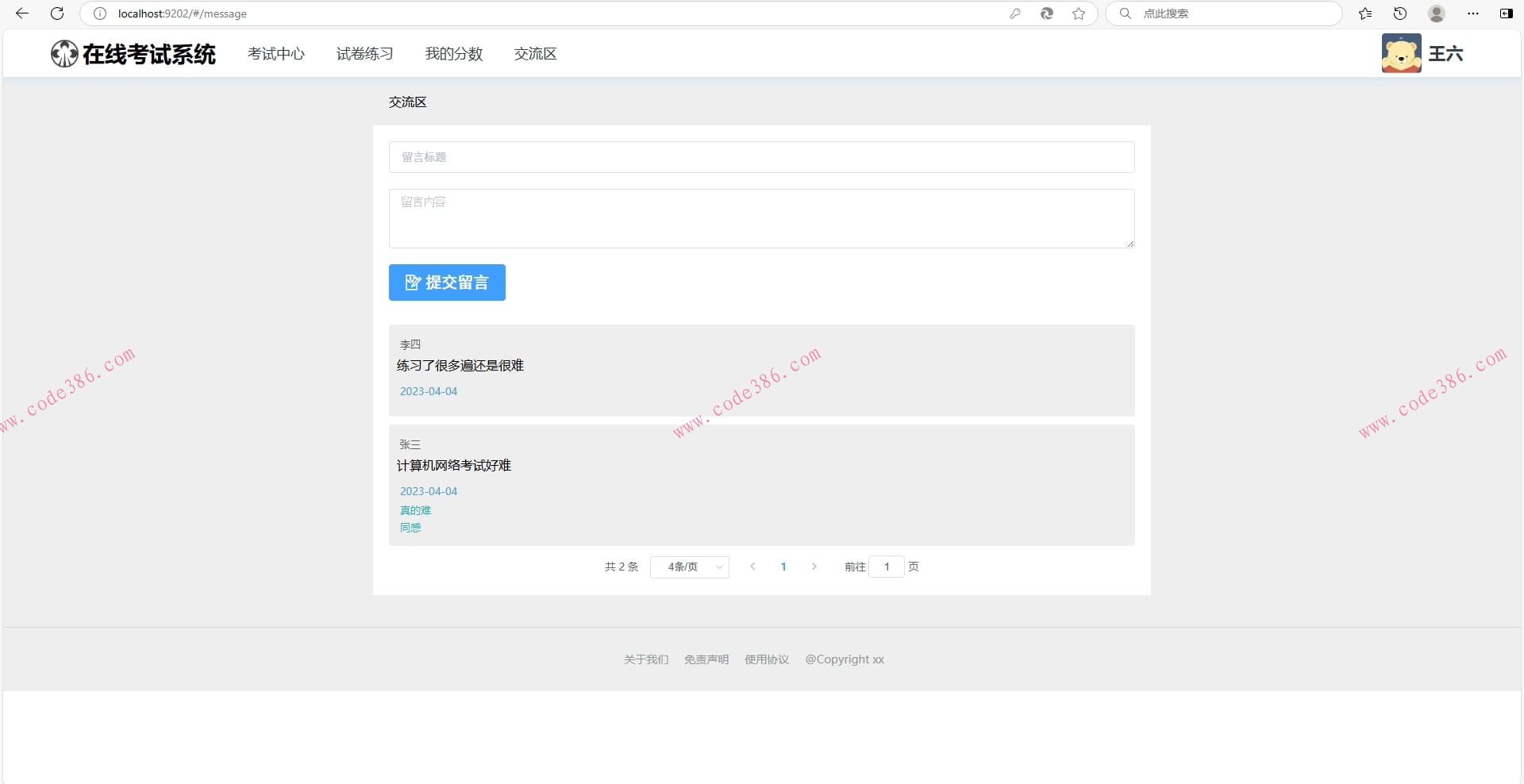Select page 1 in pagination

point(783,567)
